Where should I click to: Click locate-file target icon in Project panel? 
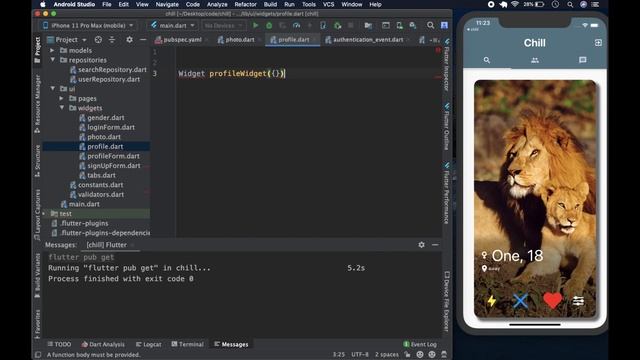coord(98,40)
